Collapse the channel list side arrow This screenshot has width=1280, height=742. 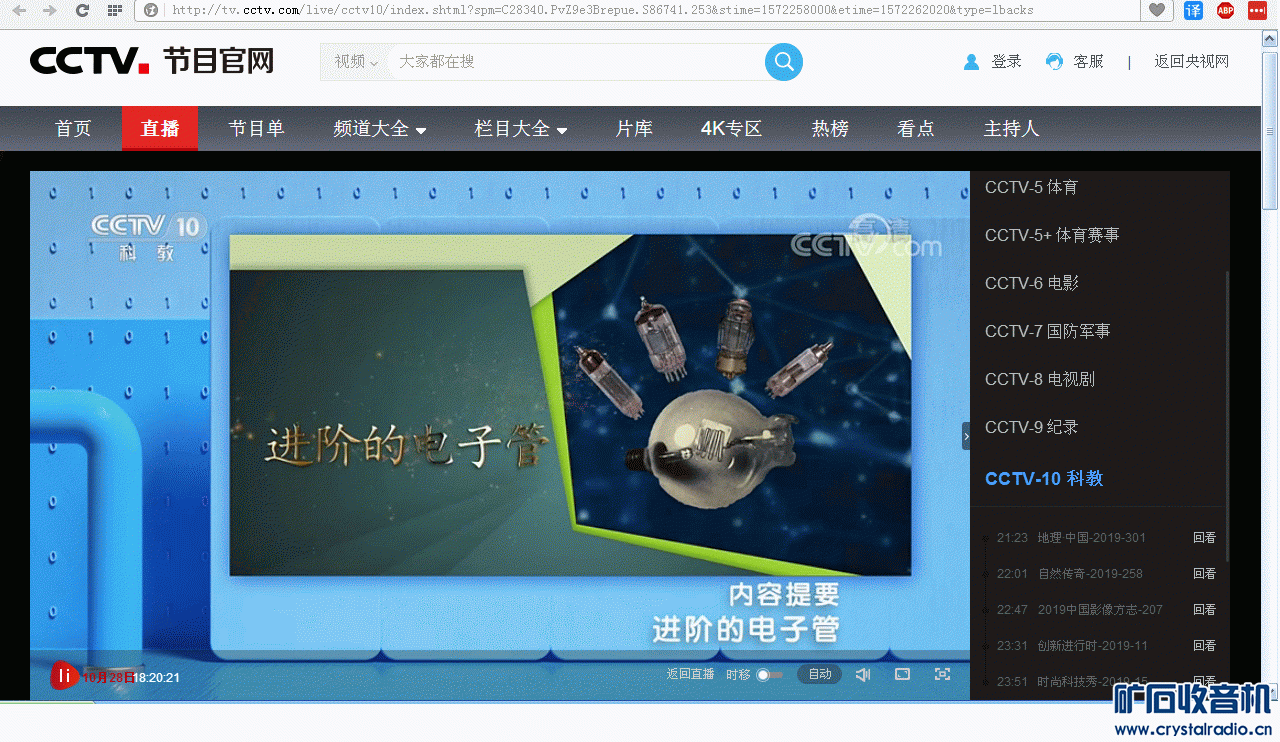click(x=966, y=436)
